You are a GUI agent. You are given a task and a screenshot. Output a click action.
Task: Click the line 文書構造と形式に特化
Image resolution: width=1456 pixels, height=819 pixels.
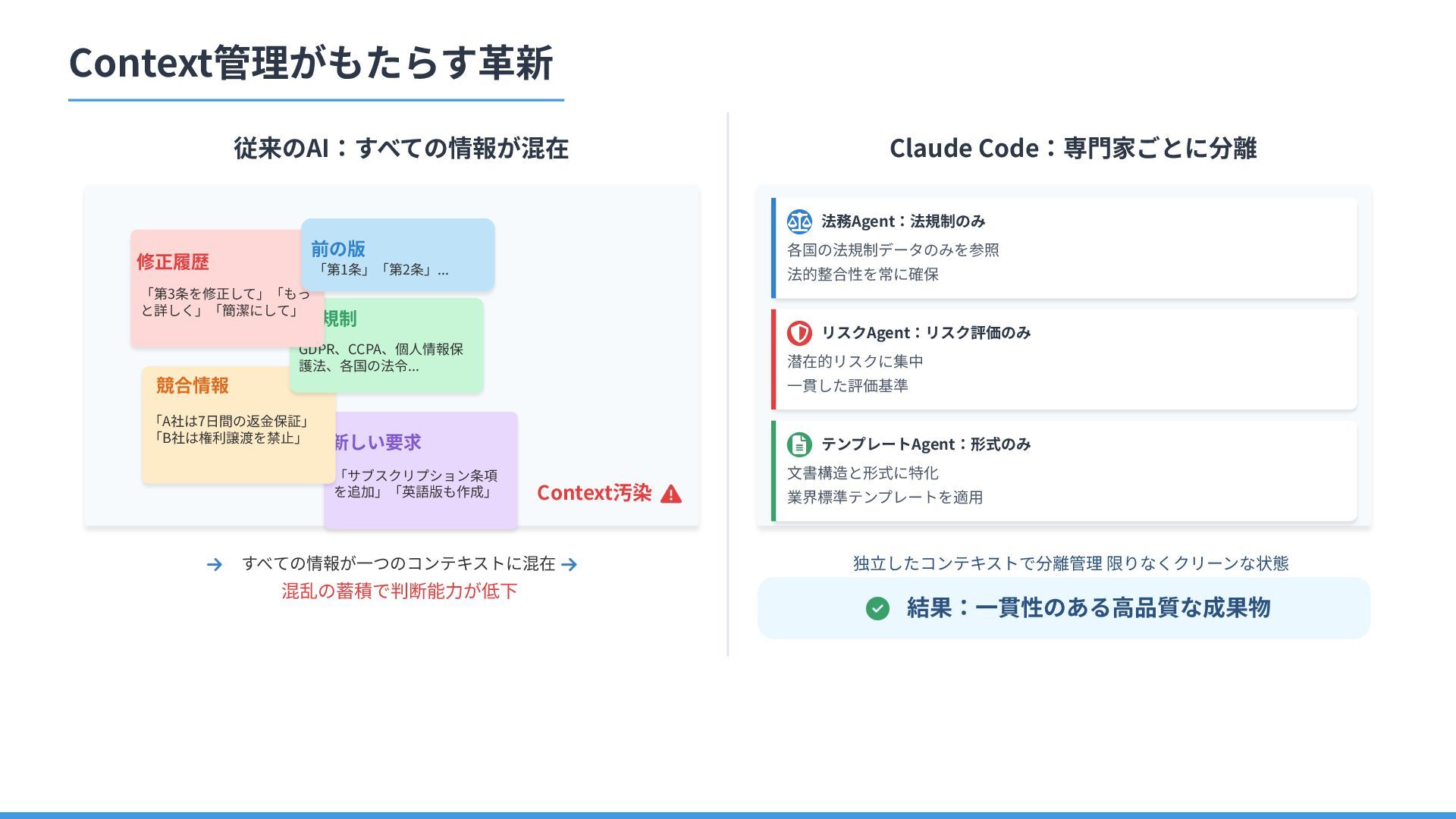click(863, 473)
